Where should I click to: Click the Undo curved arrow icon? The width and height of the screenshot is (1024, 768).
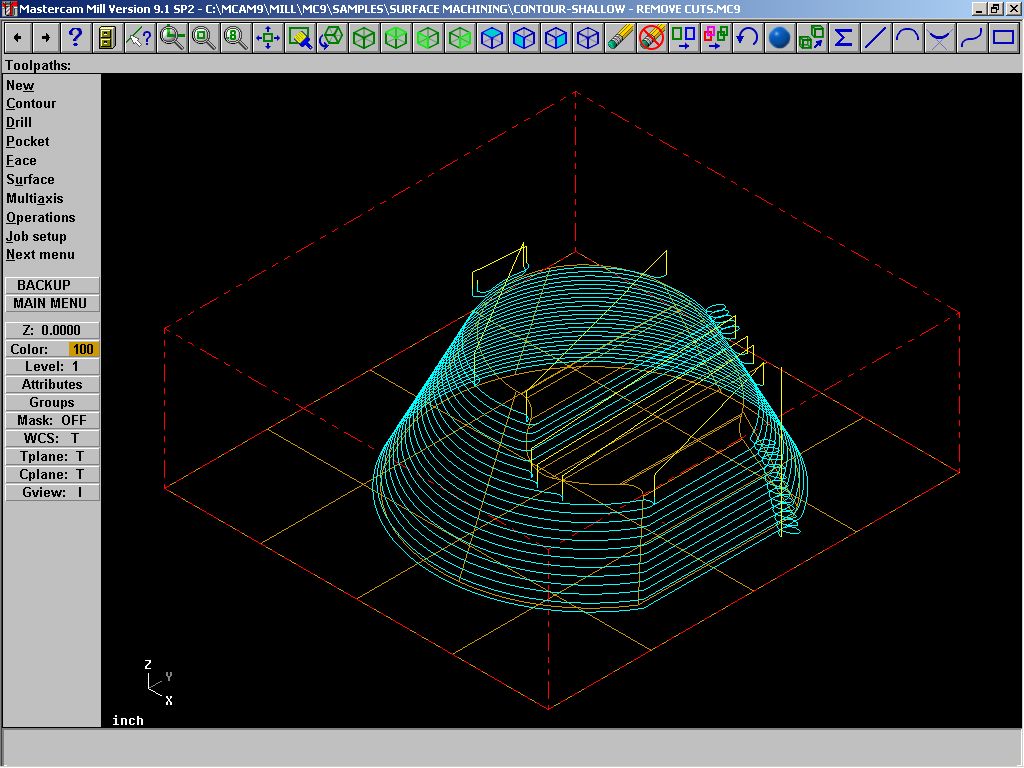click(x=747, y=38)
